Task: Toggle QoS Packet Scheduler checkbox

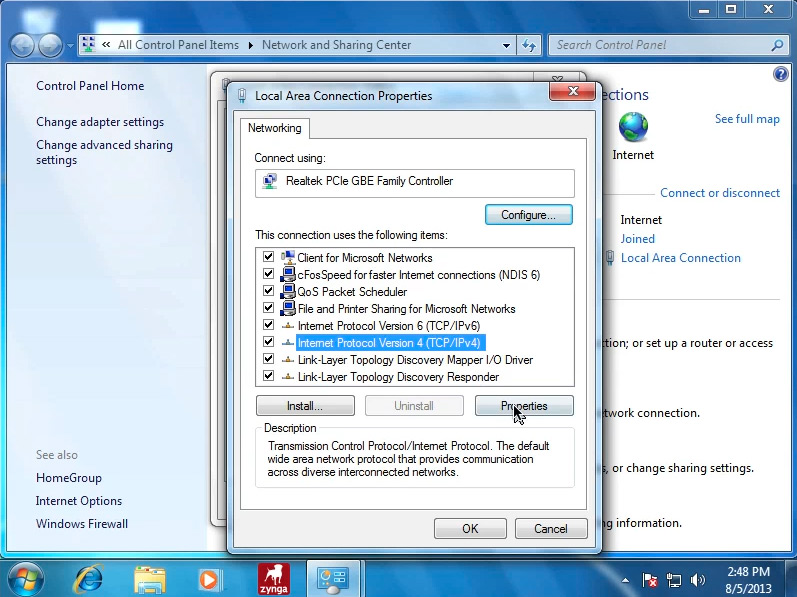Action: (x=268, y=291)
